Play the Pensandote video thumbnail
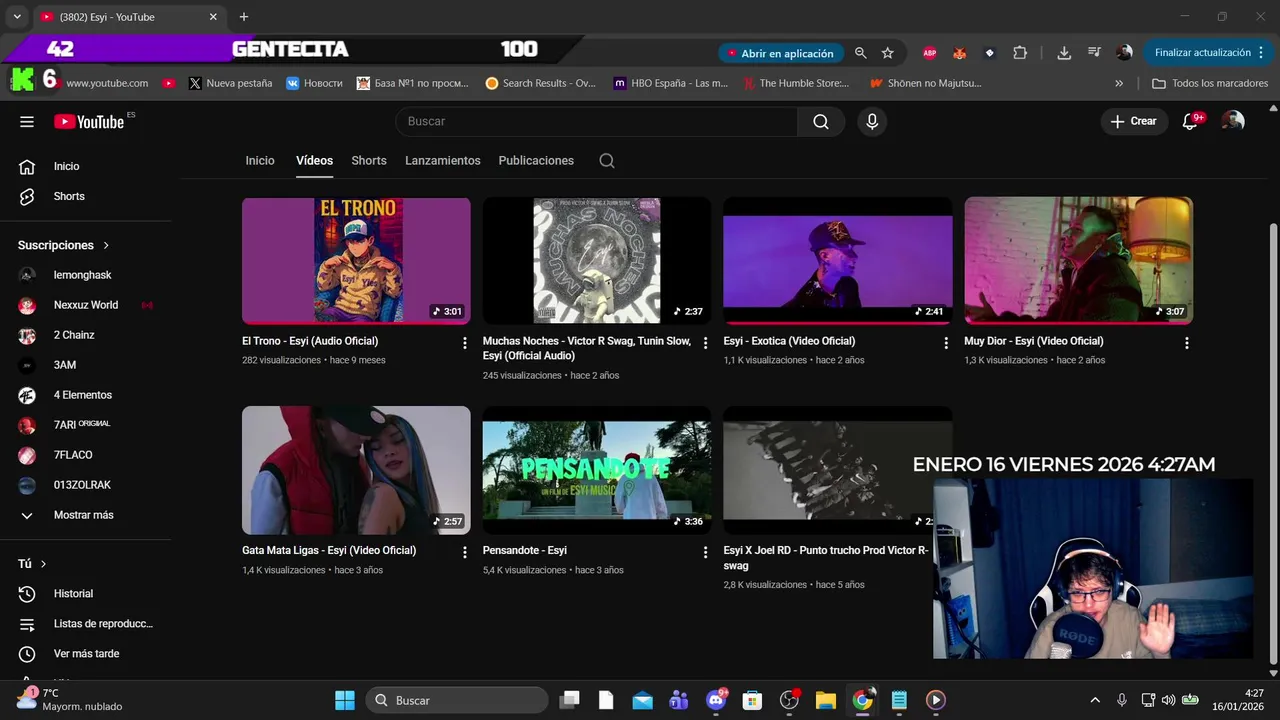 (597, 470)
